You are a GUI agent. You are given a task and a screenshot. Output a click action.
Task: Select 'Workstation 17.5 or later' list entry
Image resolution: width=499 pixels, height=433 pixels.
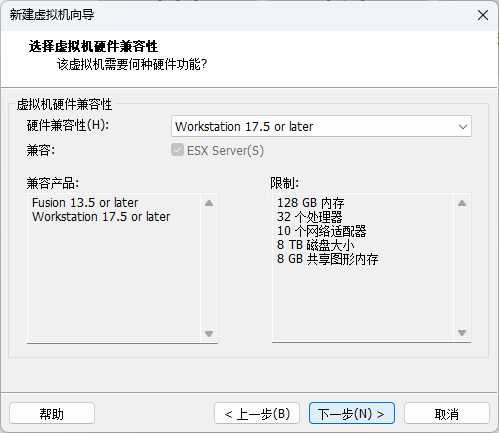coord(101,217)
